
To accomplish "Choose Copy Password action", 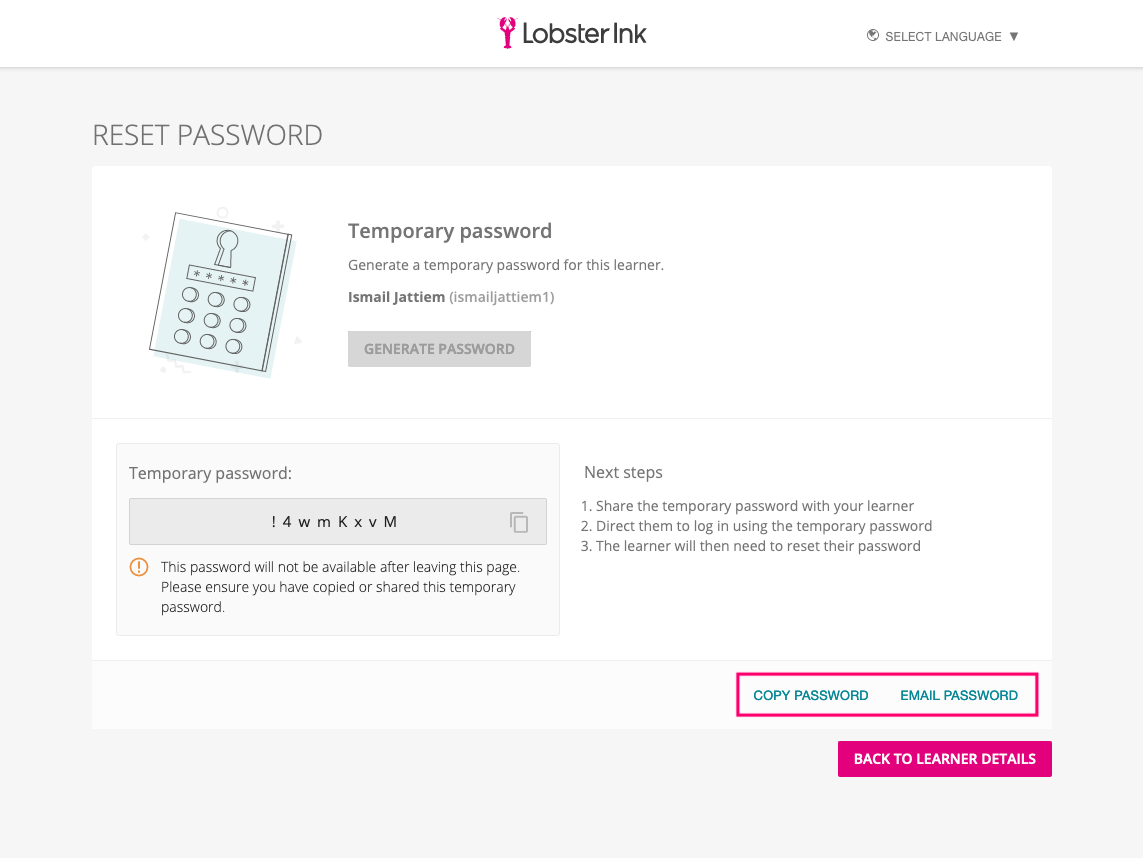I will pyautogui.click(x=811, y=695).
